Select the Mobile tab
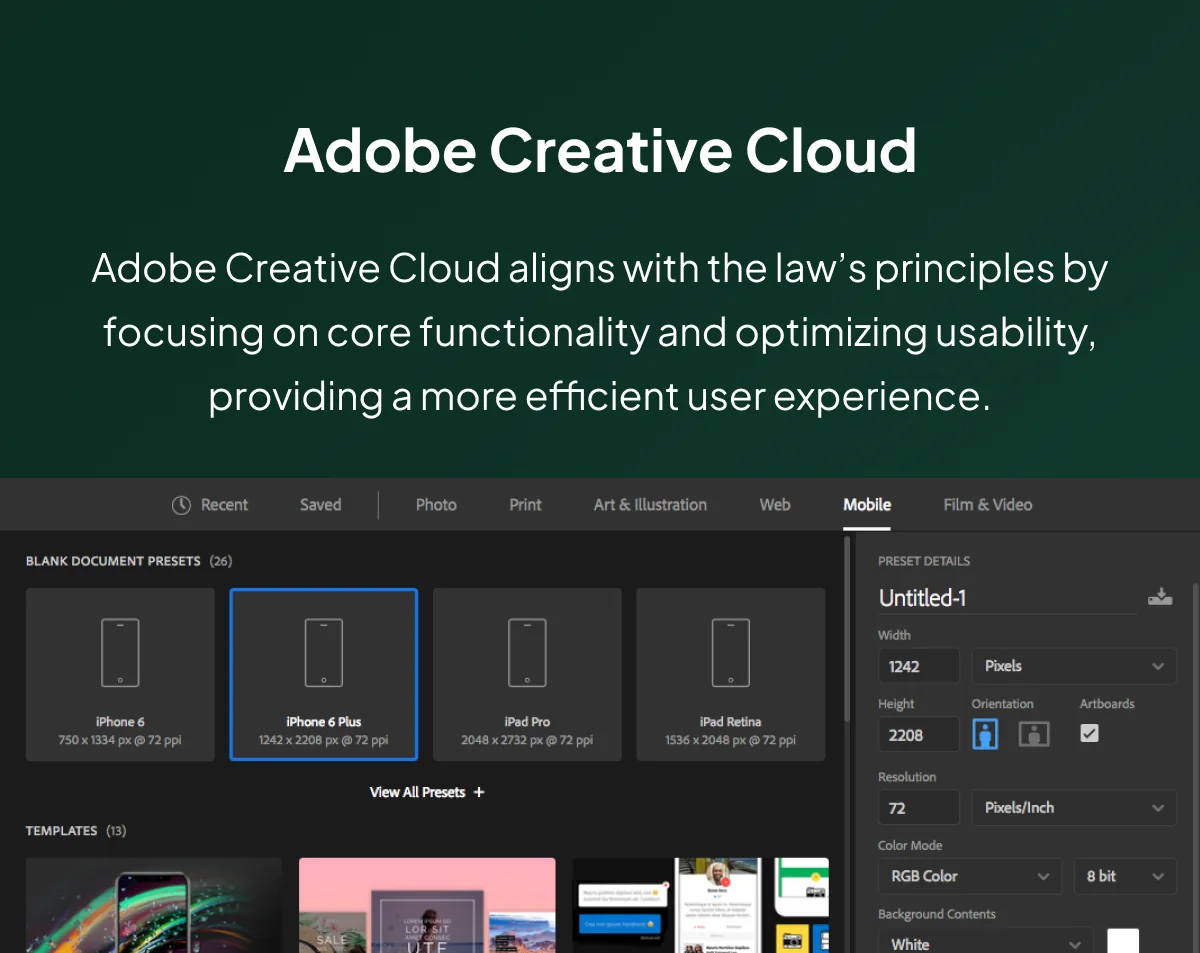The image size is (1200, 953). [867, 505]
